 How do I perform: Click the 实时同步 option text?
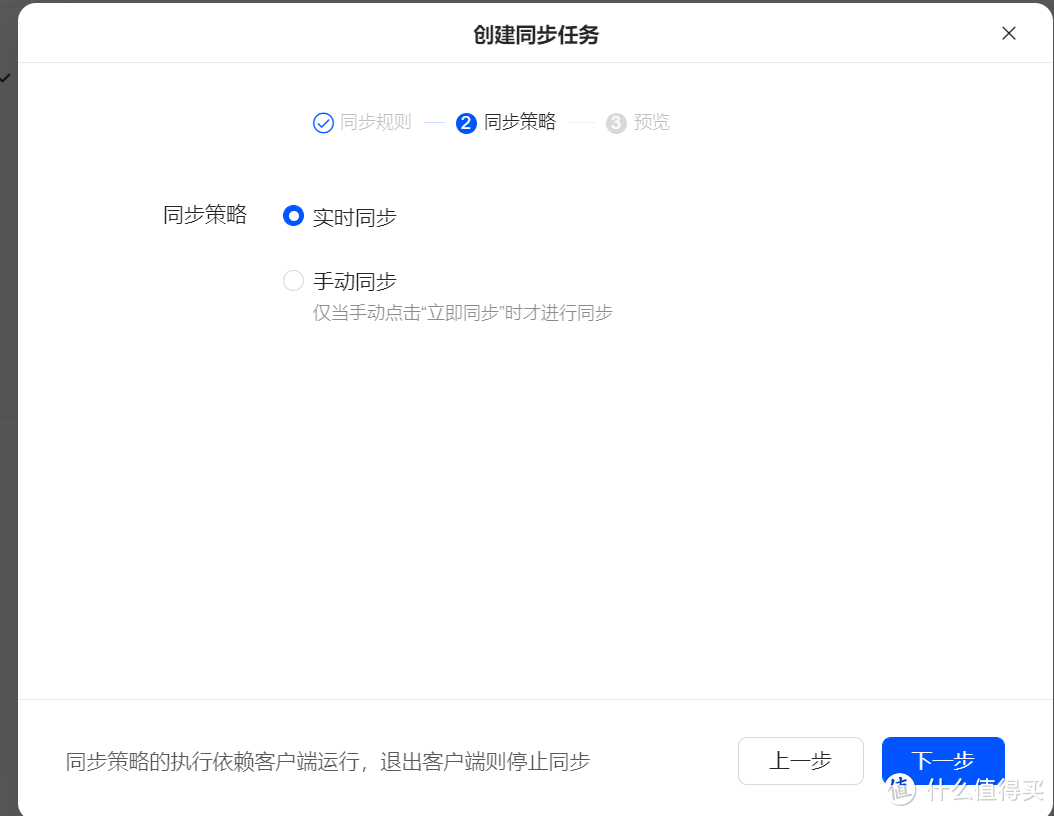point(355,216)
